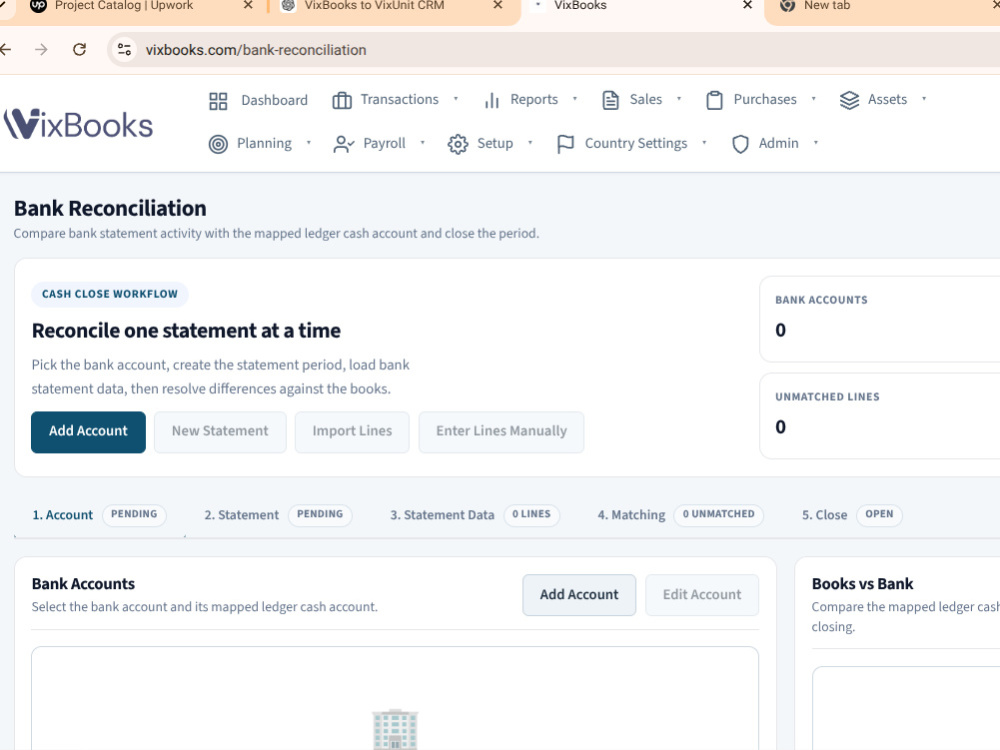Screen dimensions: 1000x750
Task: Go forward with the browser arrow
Action: click(41, 50)
